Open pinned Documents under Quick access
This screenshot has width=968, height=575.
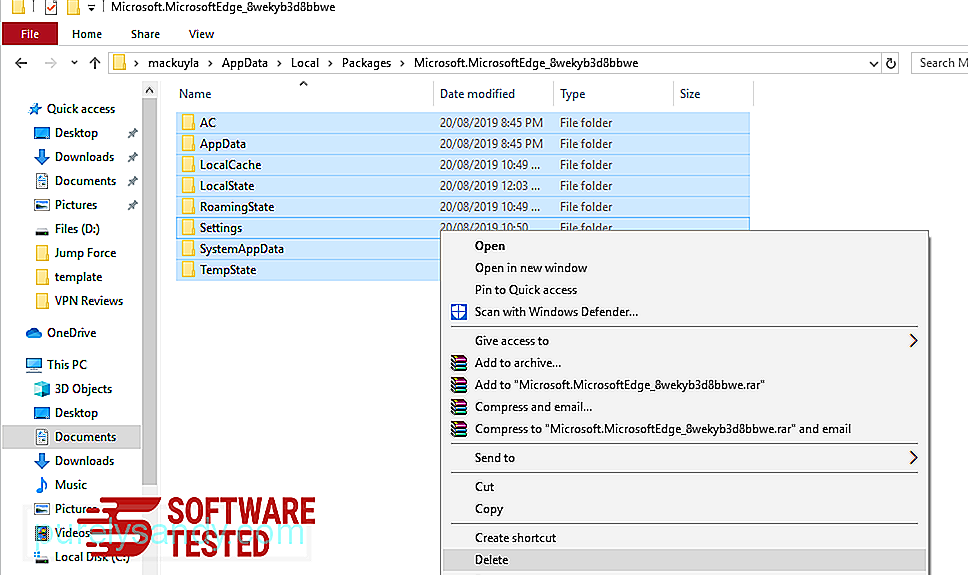point(85,181)
